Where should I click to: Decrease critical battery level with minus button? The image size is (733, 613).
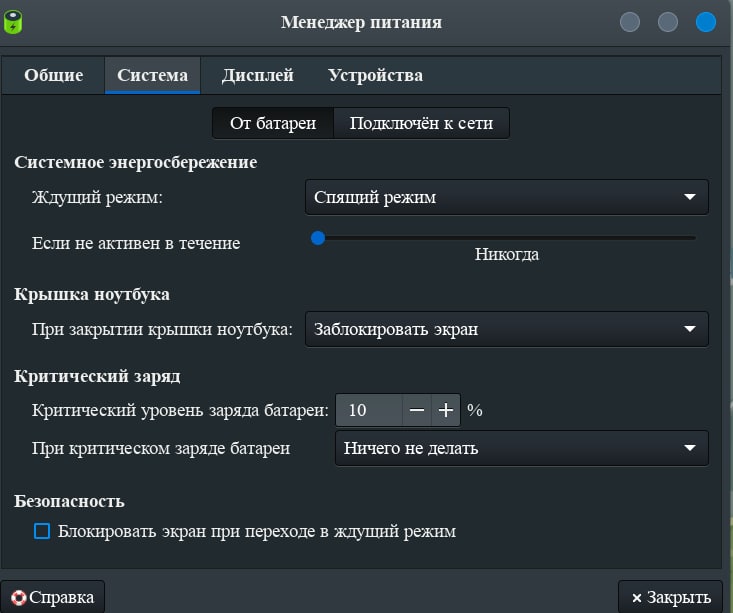coord(417,410)
